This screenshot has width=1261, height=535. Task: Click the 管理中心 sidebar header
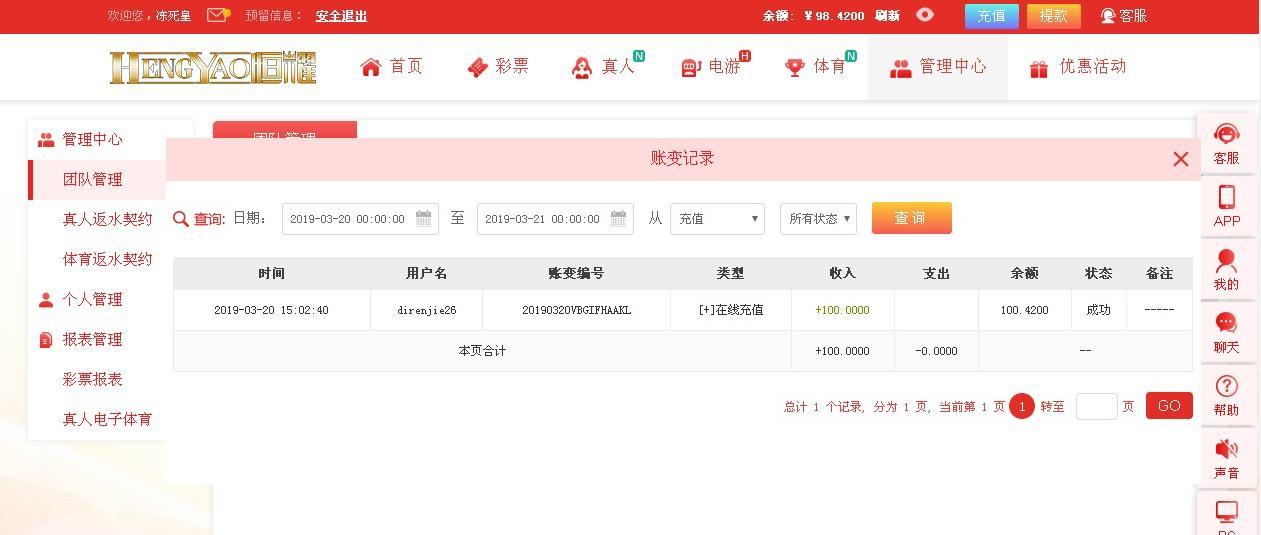(x=93, y=139)
